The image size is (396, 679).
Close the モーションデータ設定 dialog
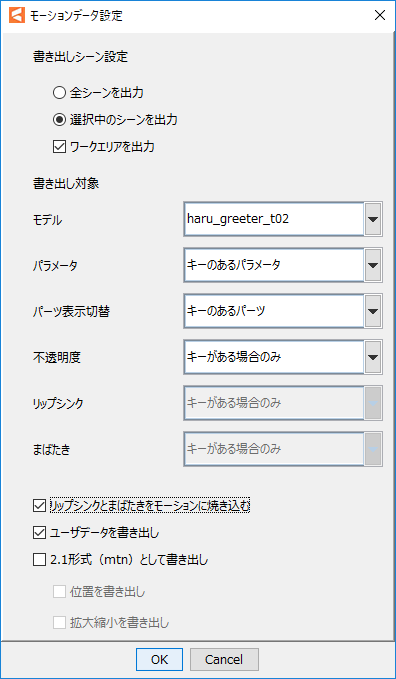380,16
